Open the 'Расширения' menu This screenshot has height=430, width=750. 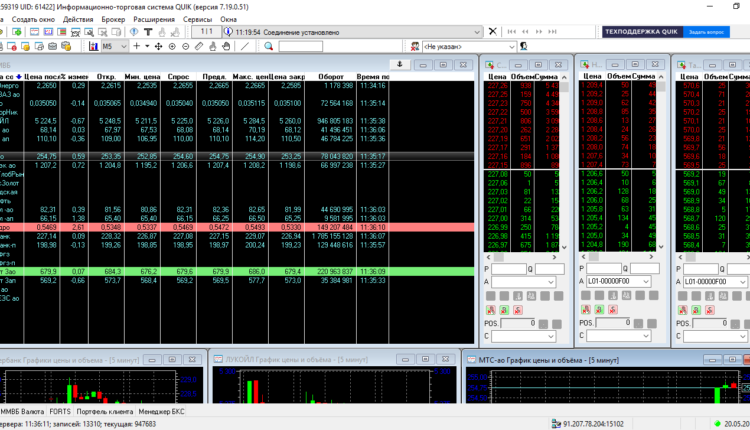(154, 19)
